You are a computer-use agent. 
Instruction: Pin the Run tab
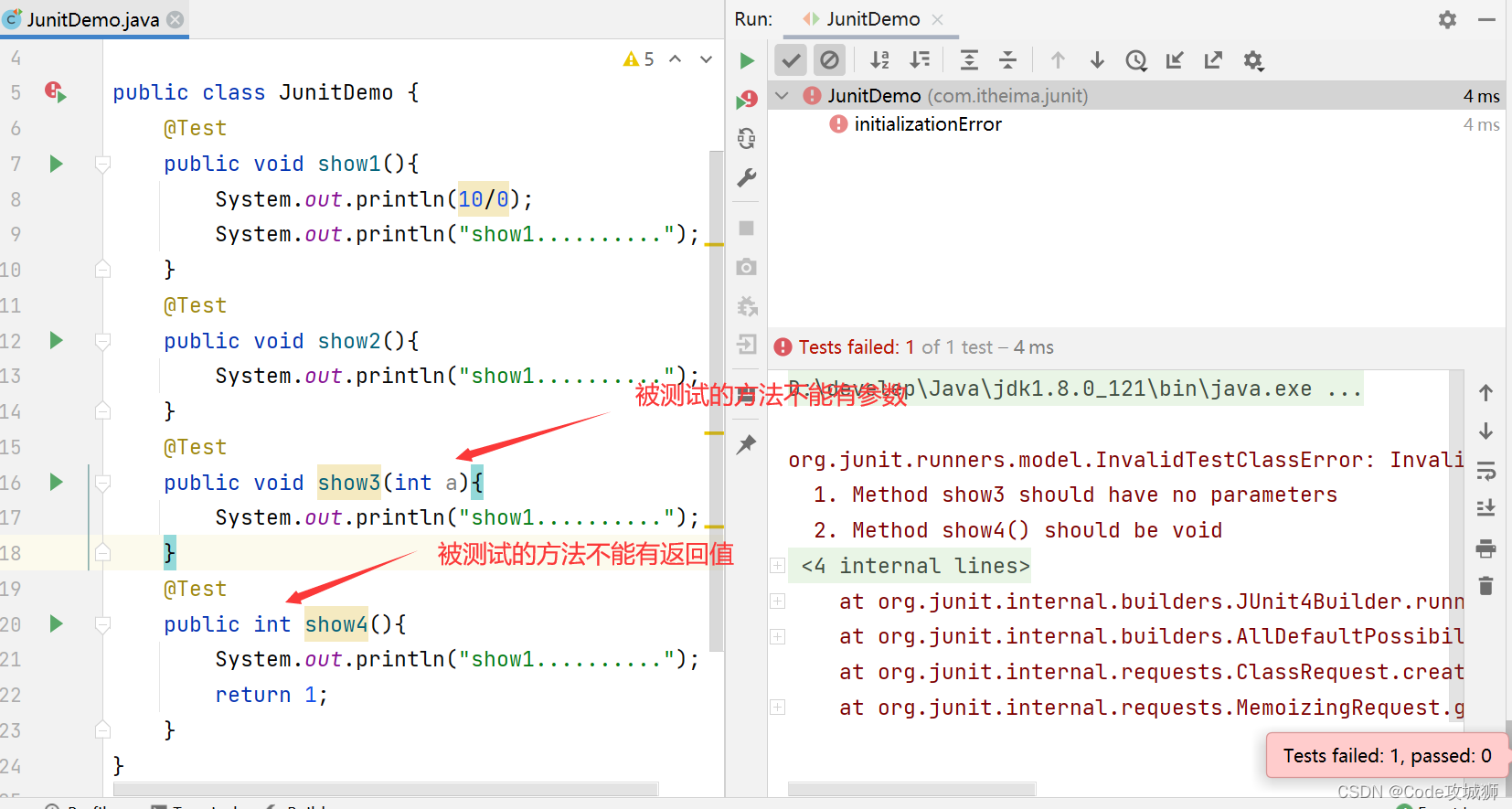pos(747,444)
